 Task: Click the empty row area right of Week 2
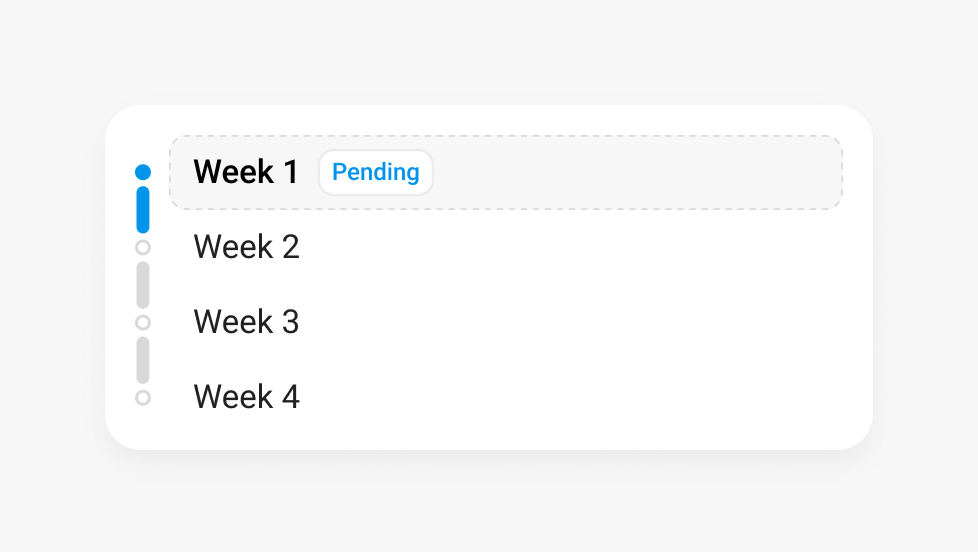pos(570,247)
